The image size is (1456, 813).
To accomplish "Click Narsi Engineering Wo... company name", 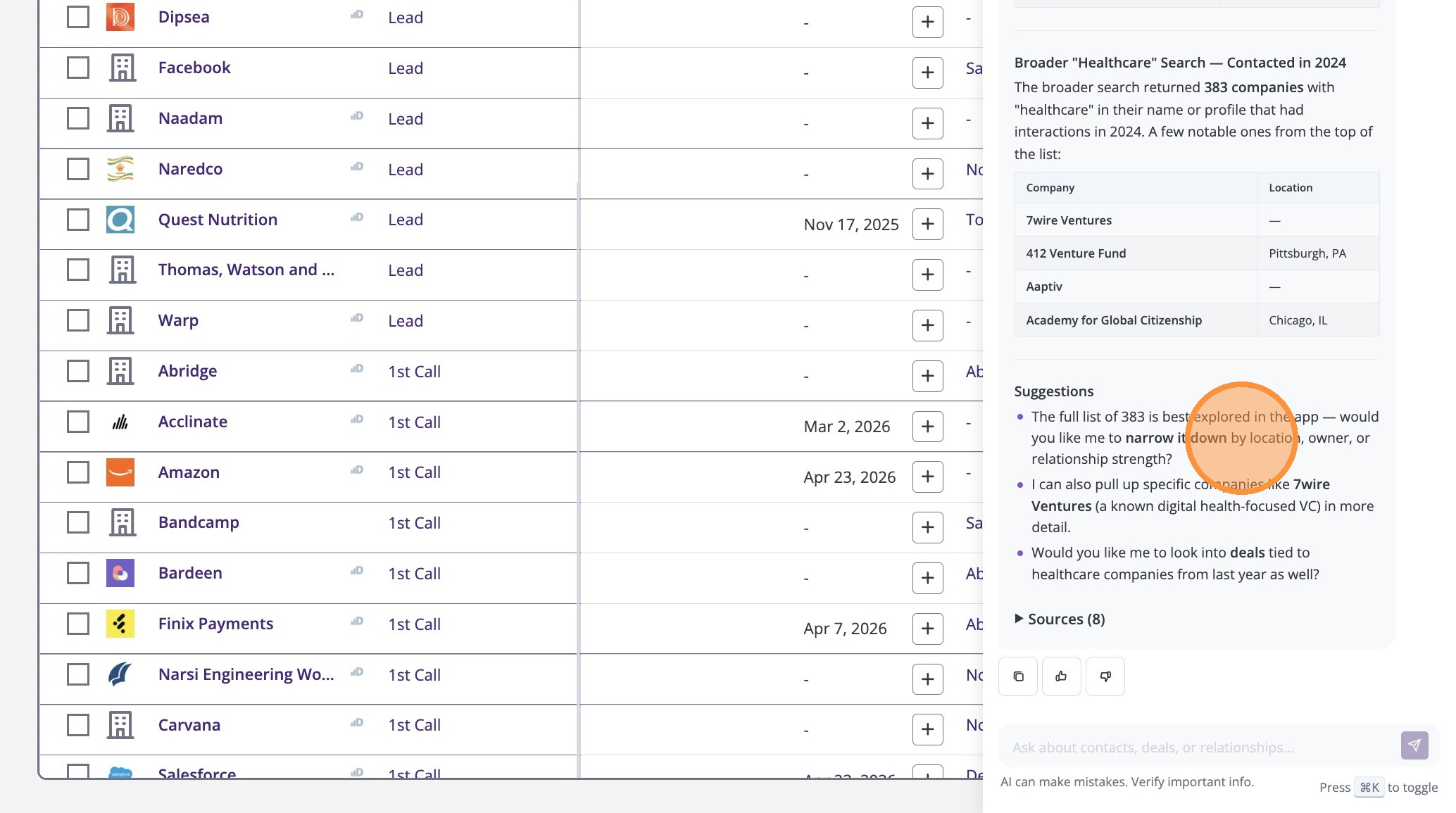I will 246,674.
